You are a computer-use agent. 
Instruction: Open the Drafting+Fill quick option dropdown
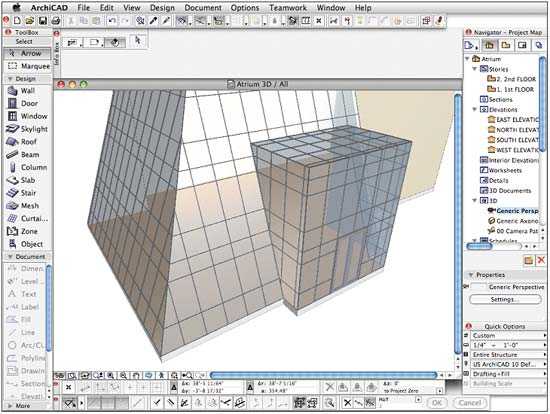click(x=508, y=374)
